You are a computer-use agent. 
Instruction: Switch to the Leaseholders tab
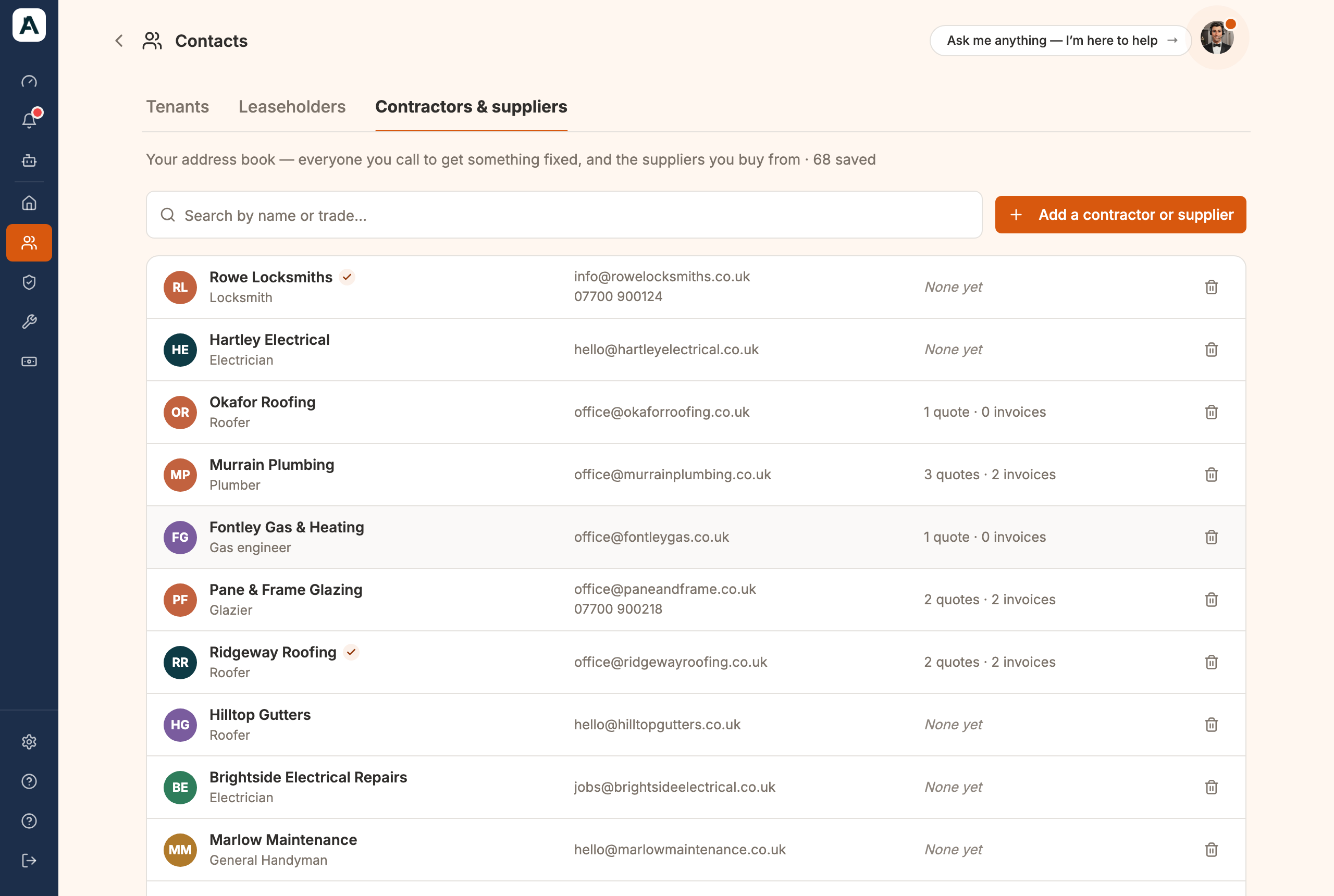[292, 107]
